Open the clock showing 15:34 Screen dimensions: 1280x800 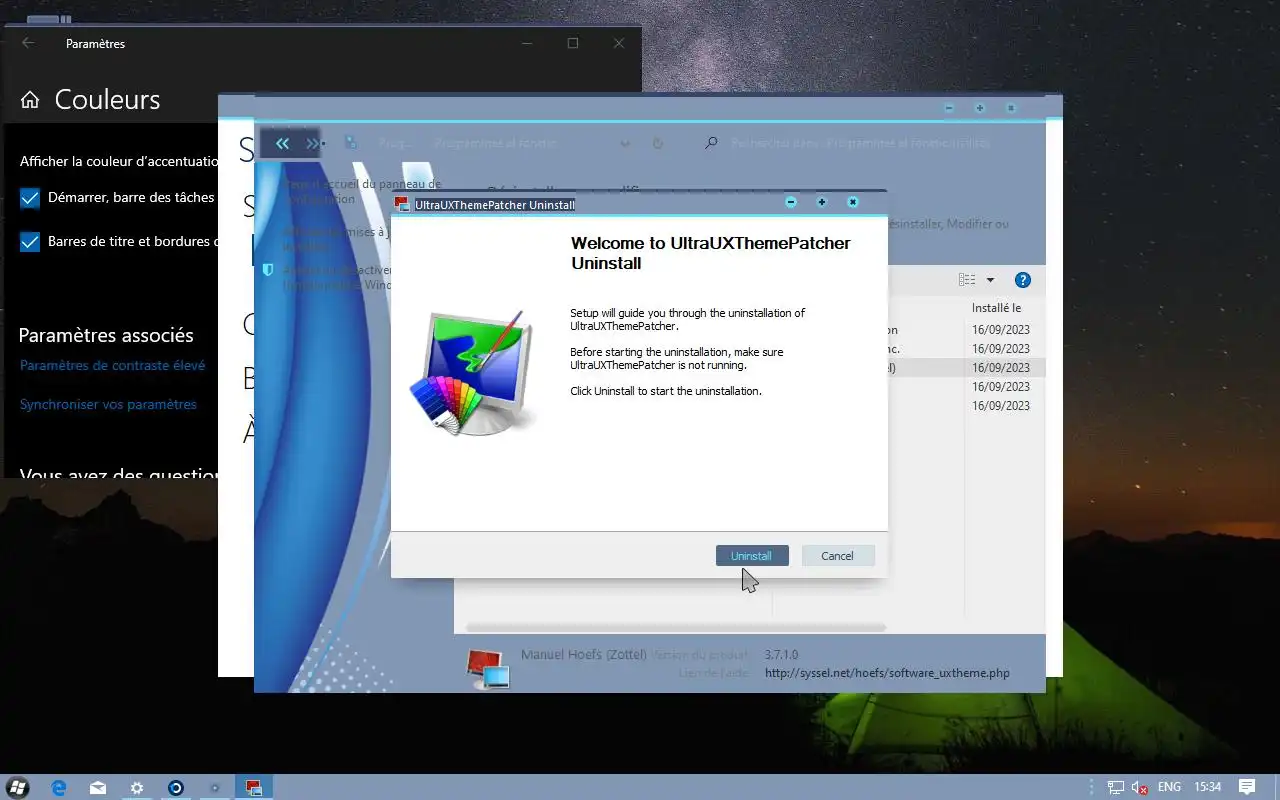pyautogui.click(x=1208, y=787)
